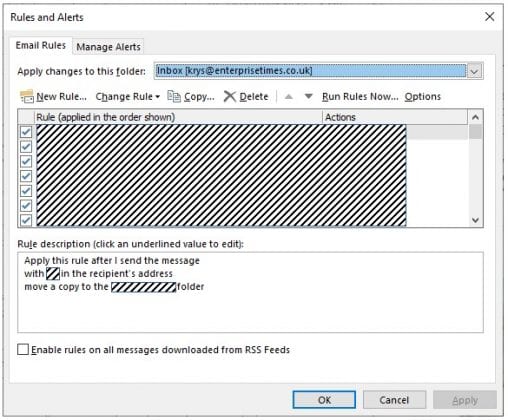Click the New Rule envelope icon
508x420 pixels.
coord(27,97)
